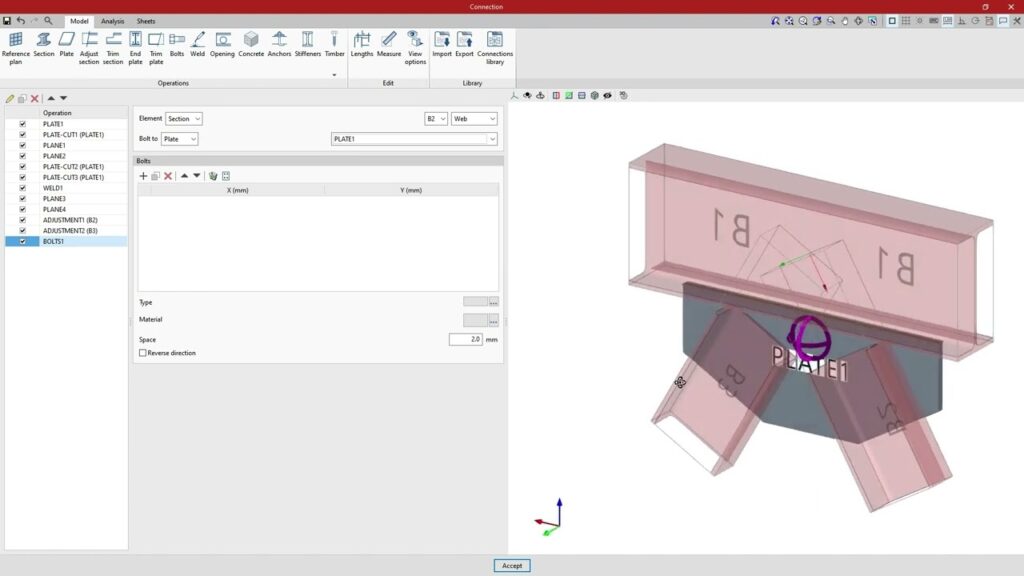Screen dimensions: 1024x576
Task: Click the Weld operation icon
Action: 198,44
